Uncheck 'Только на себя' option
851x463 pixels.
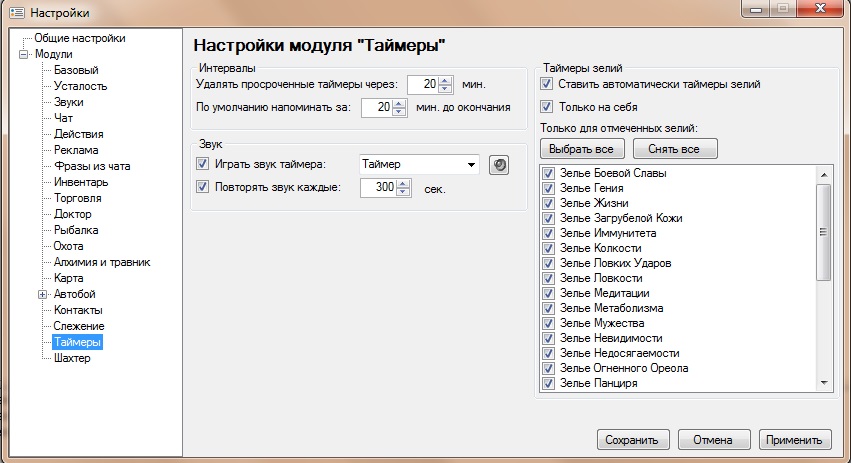[547, 106]
